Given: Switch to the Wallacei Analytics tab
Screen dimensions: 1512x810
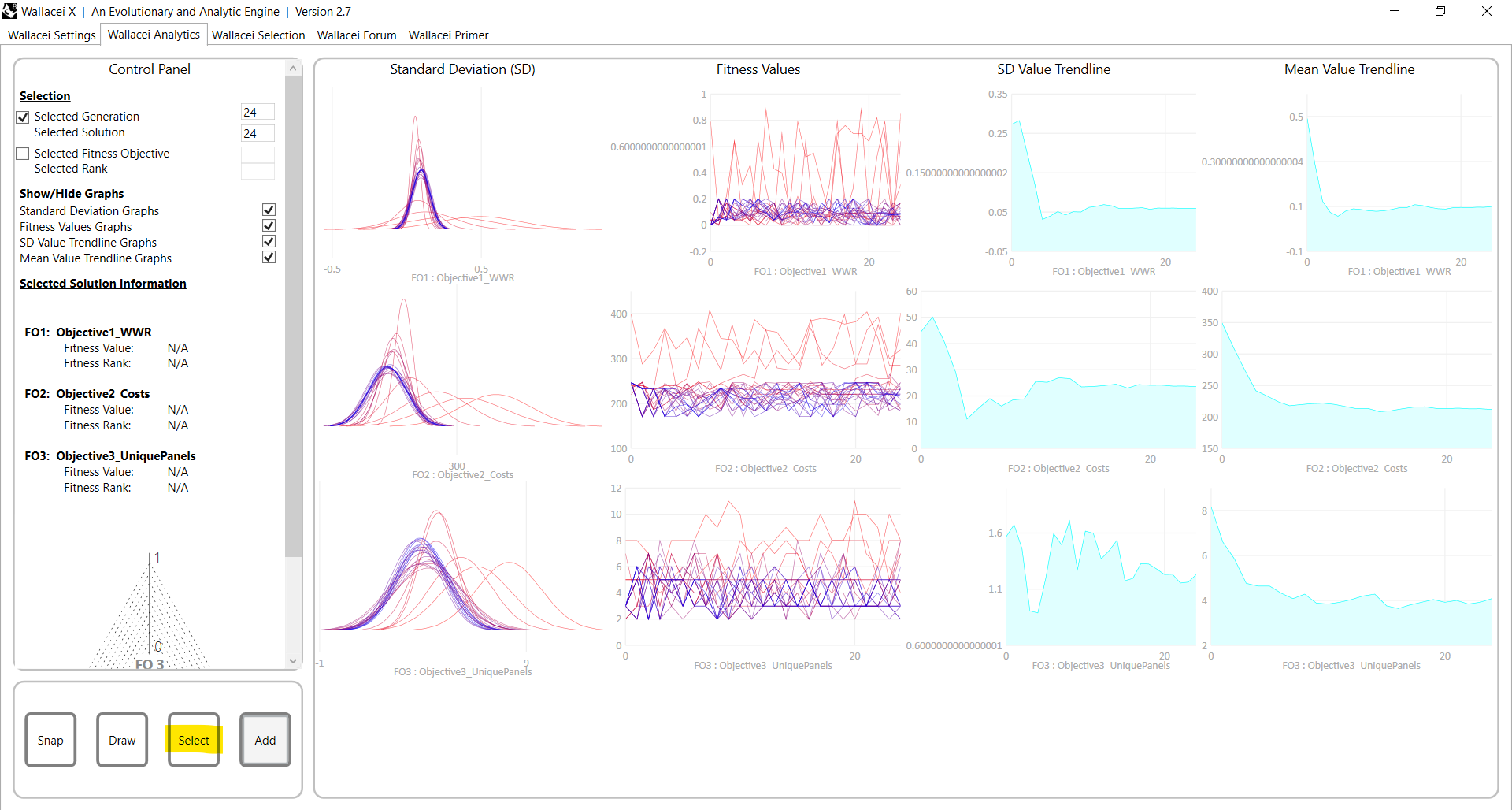Looking at the screenshot, I should click(x=154, y=34).
